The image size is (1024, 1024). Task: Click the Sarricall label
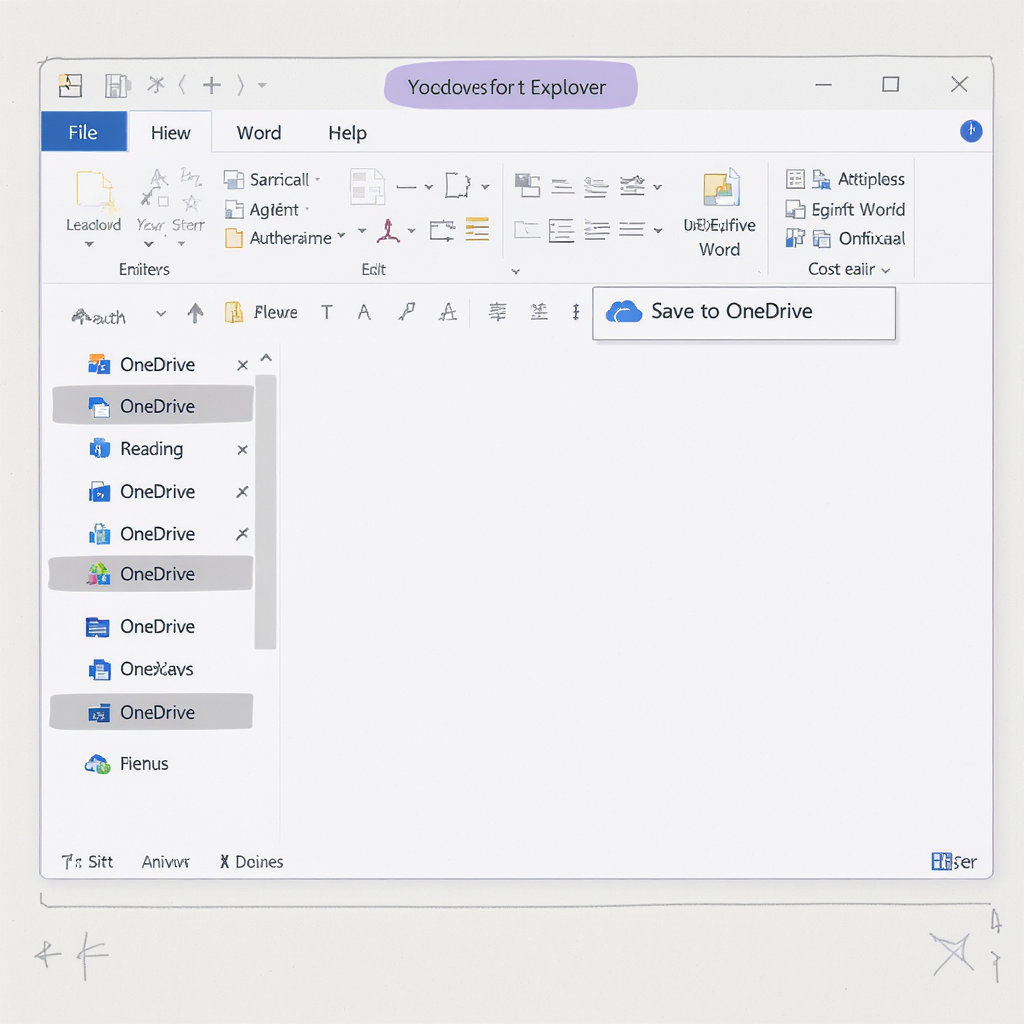pos(279,180)
